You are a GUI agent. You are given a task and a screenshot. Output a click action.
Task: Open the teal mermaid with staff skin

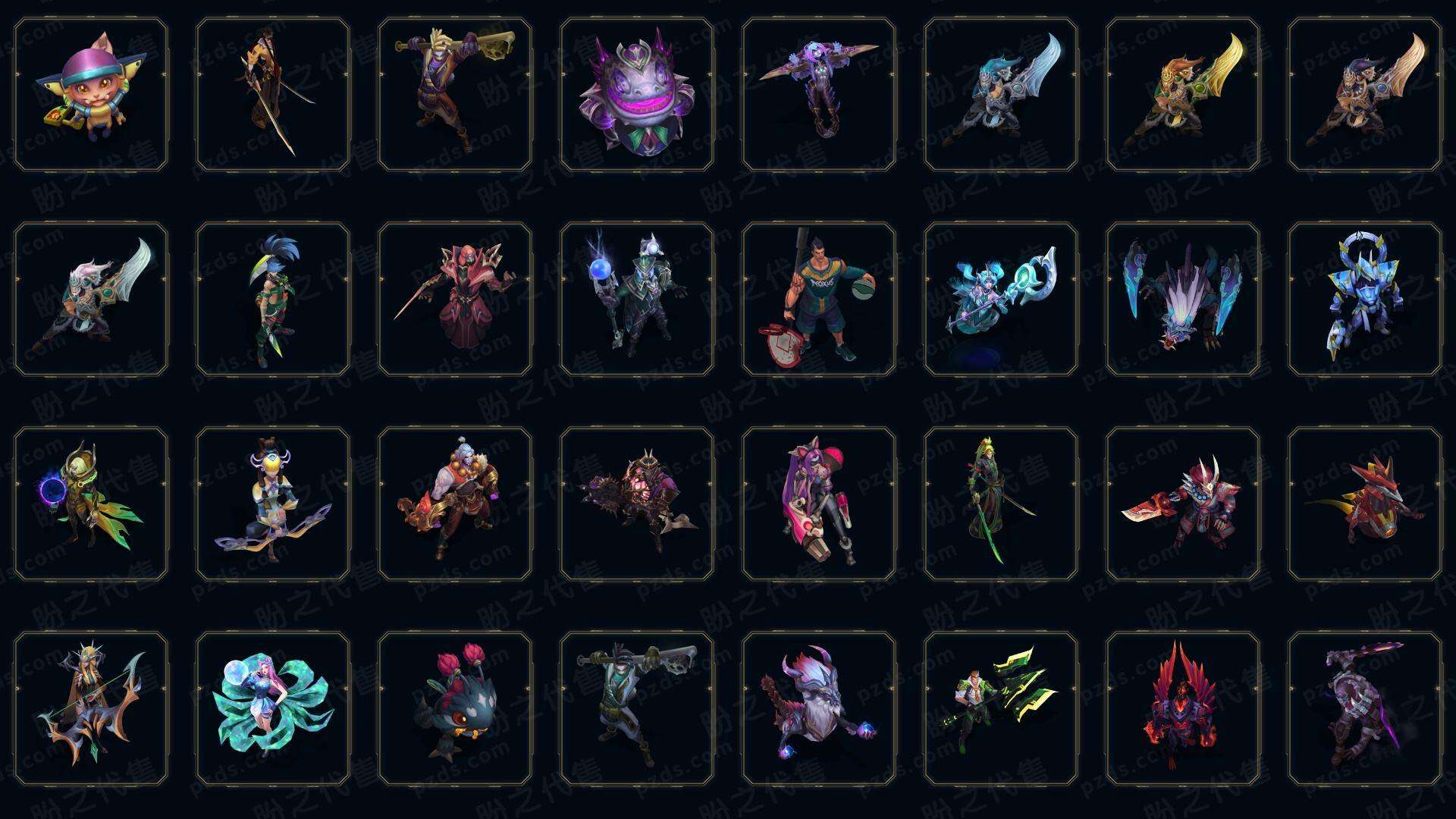tap(1001, 299)
